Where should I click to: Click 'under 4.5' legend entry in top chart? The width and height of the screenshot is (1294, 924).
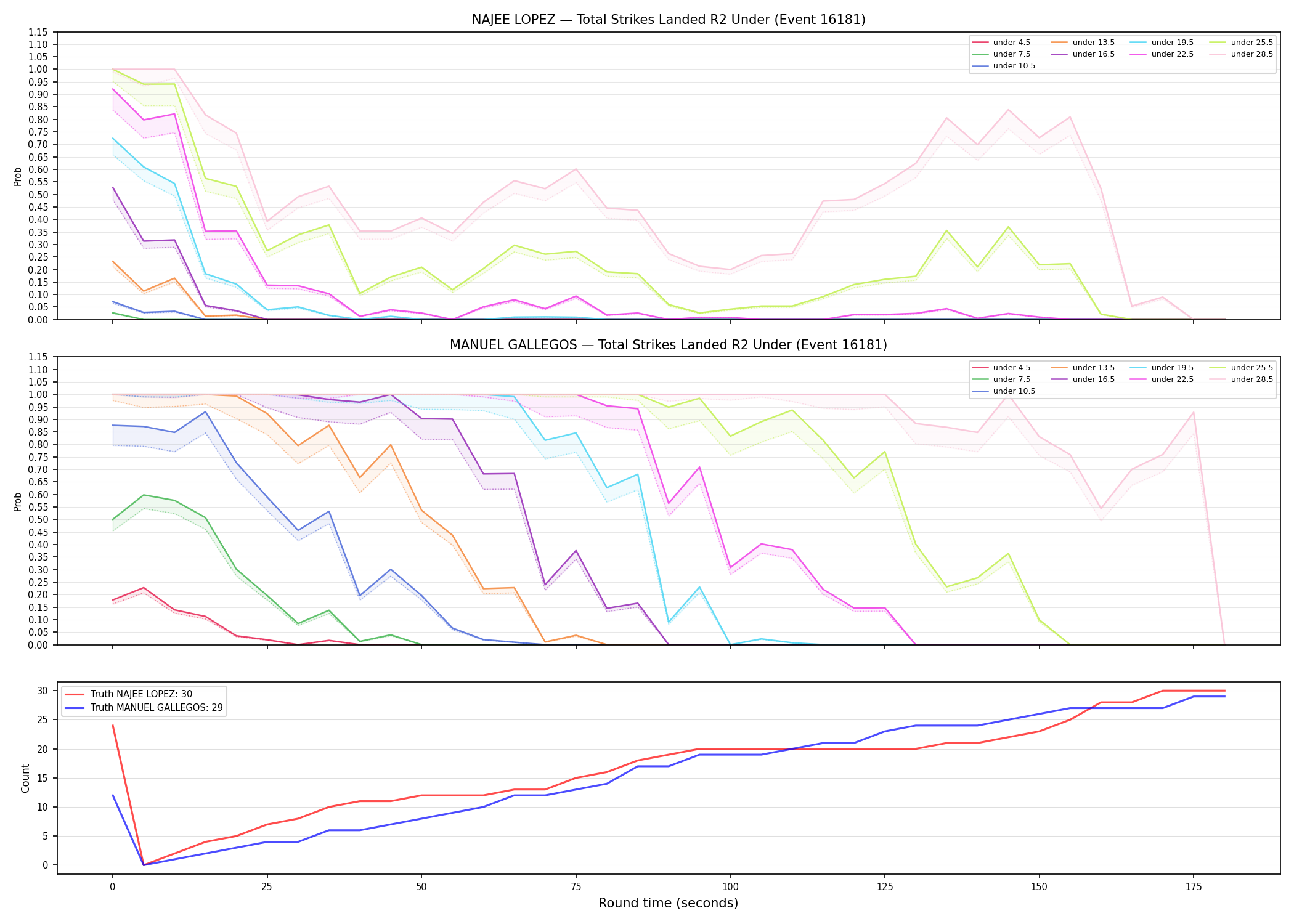coord(1001,43)
